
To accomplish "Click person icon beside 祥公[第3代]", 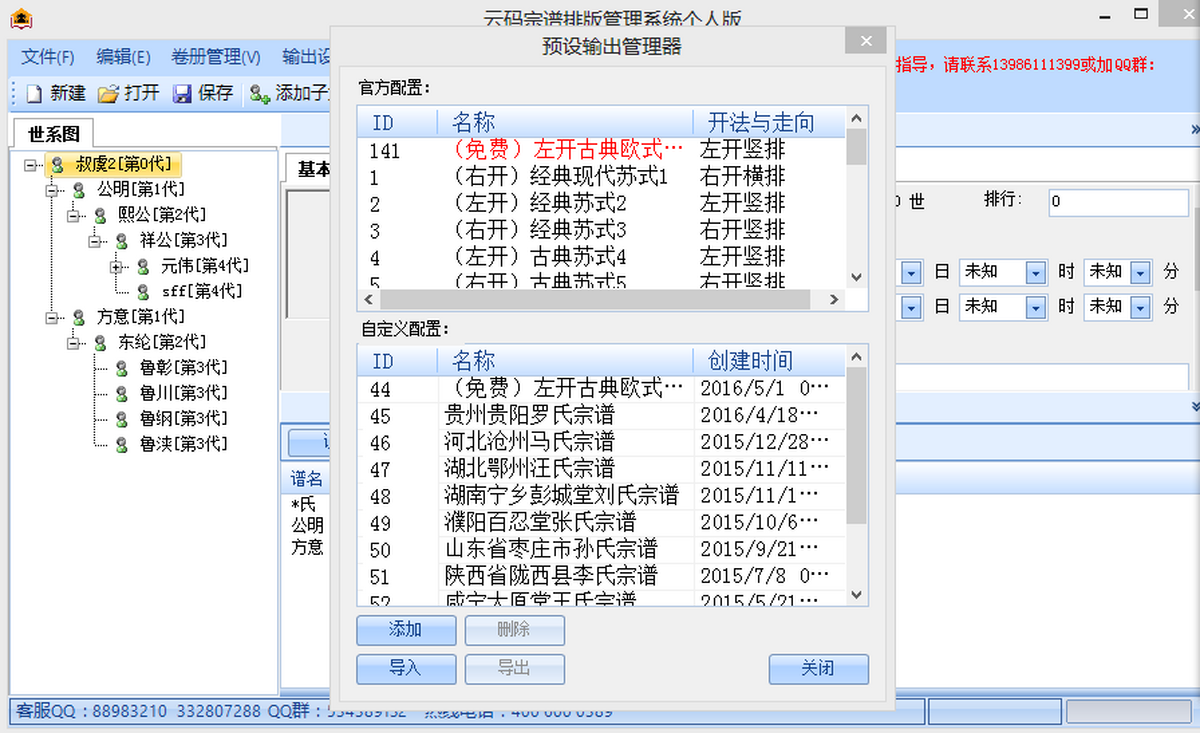I will coord(121,241).
